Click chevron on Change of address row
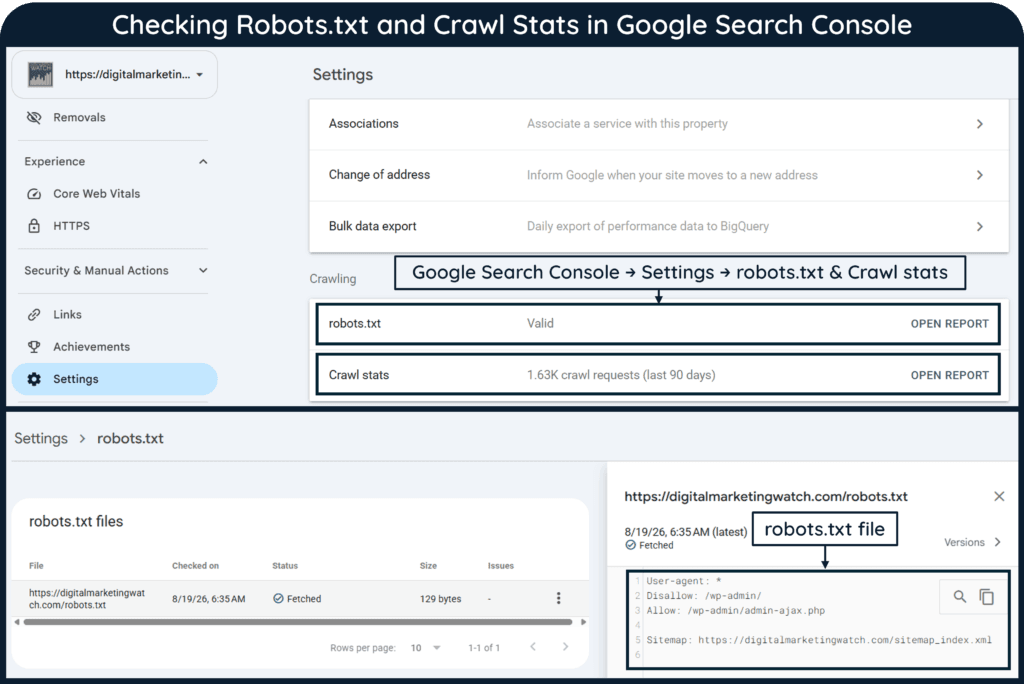1024x684 pixels. pos(980,175)
